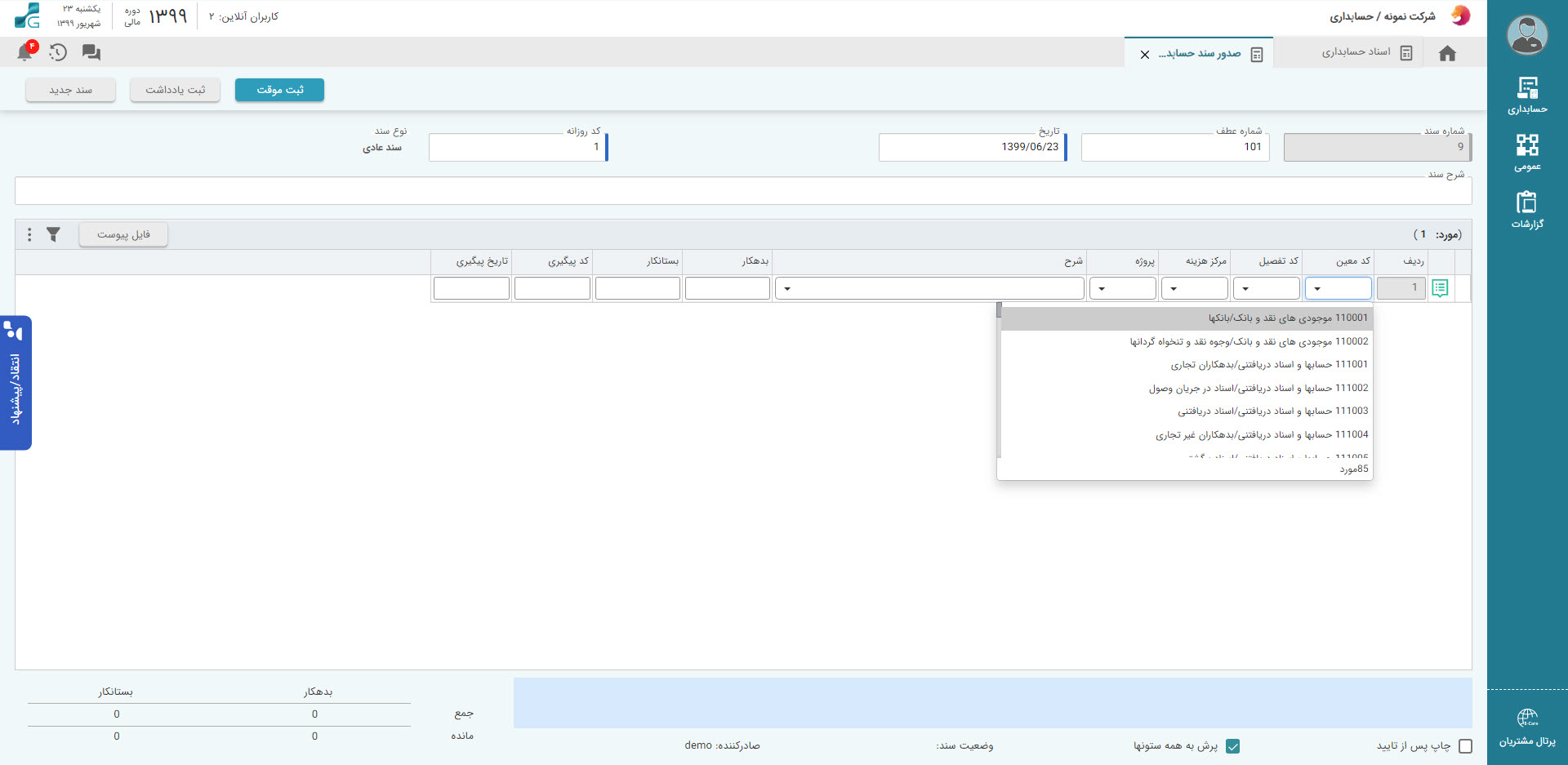Click the 85مورد count in dropdown footer
The image size is (1568, 765).
[1353, 469]
